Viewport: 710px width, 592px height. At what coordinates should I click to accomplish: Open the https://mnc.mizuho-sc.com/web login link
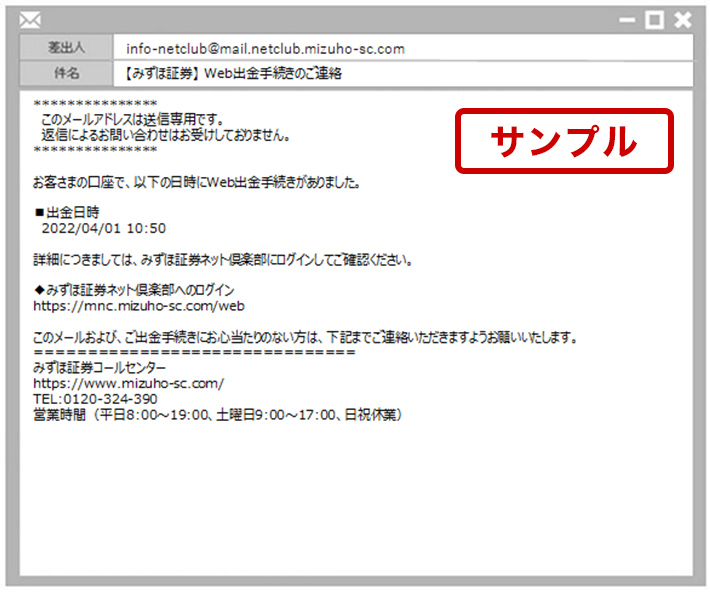point(139,306)
